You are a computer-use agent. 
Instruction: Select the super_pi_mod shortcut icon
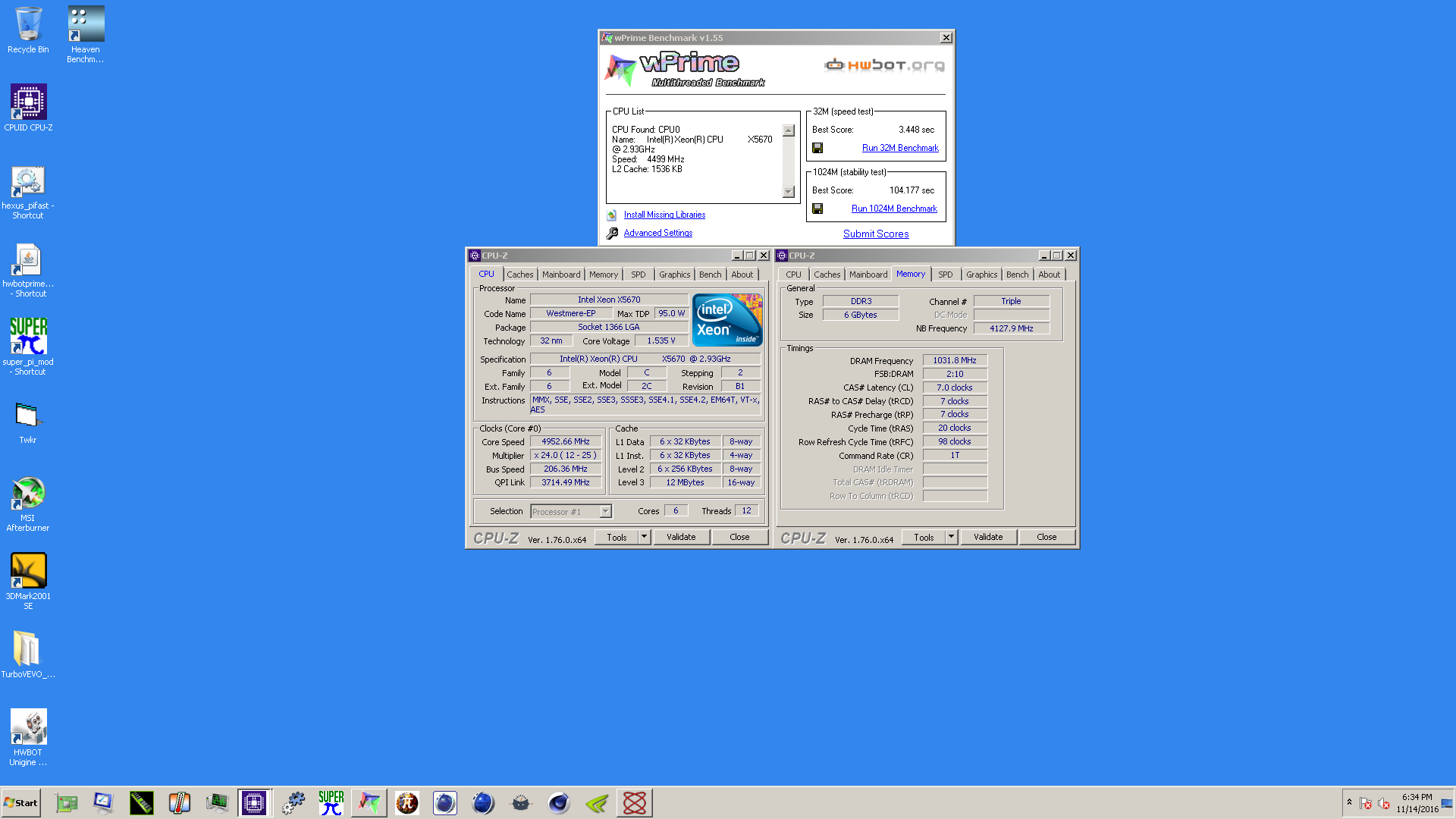(28, 347)
